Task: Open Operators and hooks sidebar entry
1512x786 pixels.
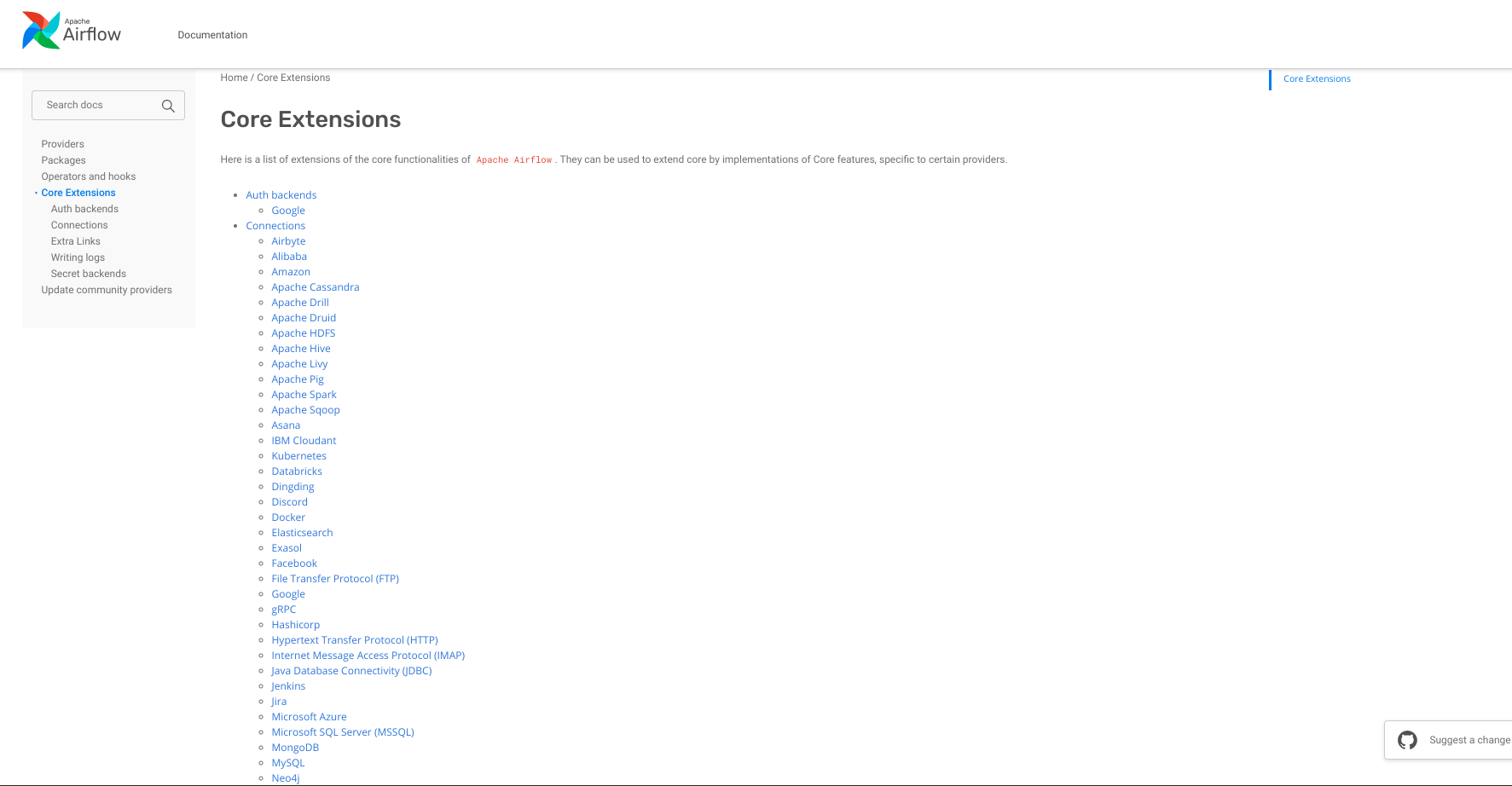Action: [89, 176]
